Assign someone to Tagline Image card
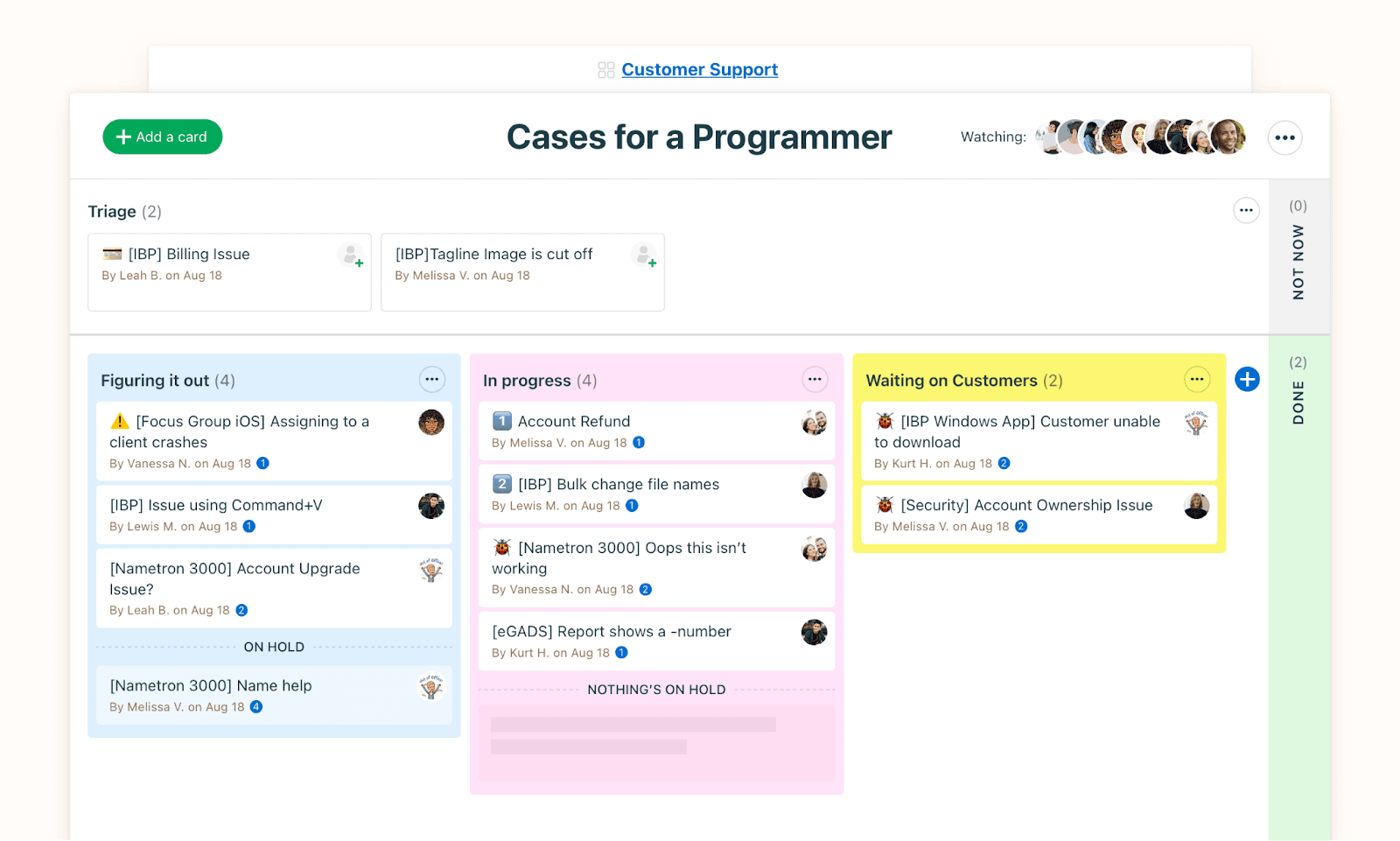Screen dimensions: 1400x841 645,256
